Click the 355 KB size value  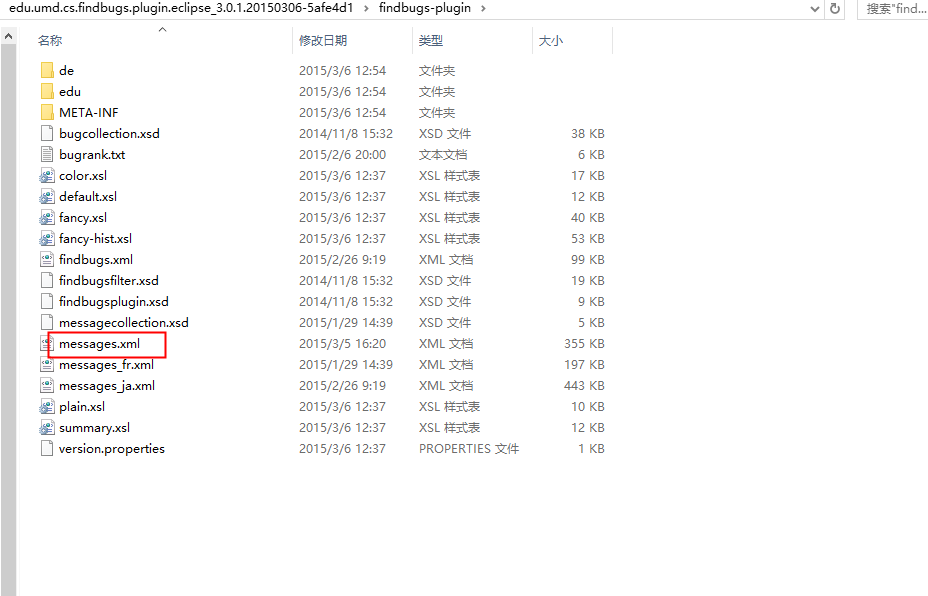[x=584, y=344]
